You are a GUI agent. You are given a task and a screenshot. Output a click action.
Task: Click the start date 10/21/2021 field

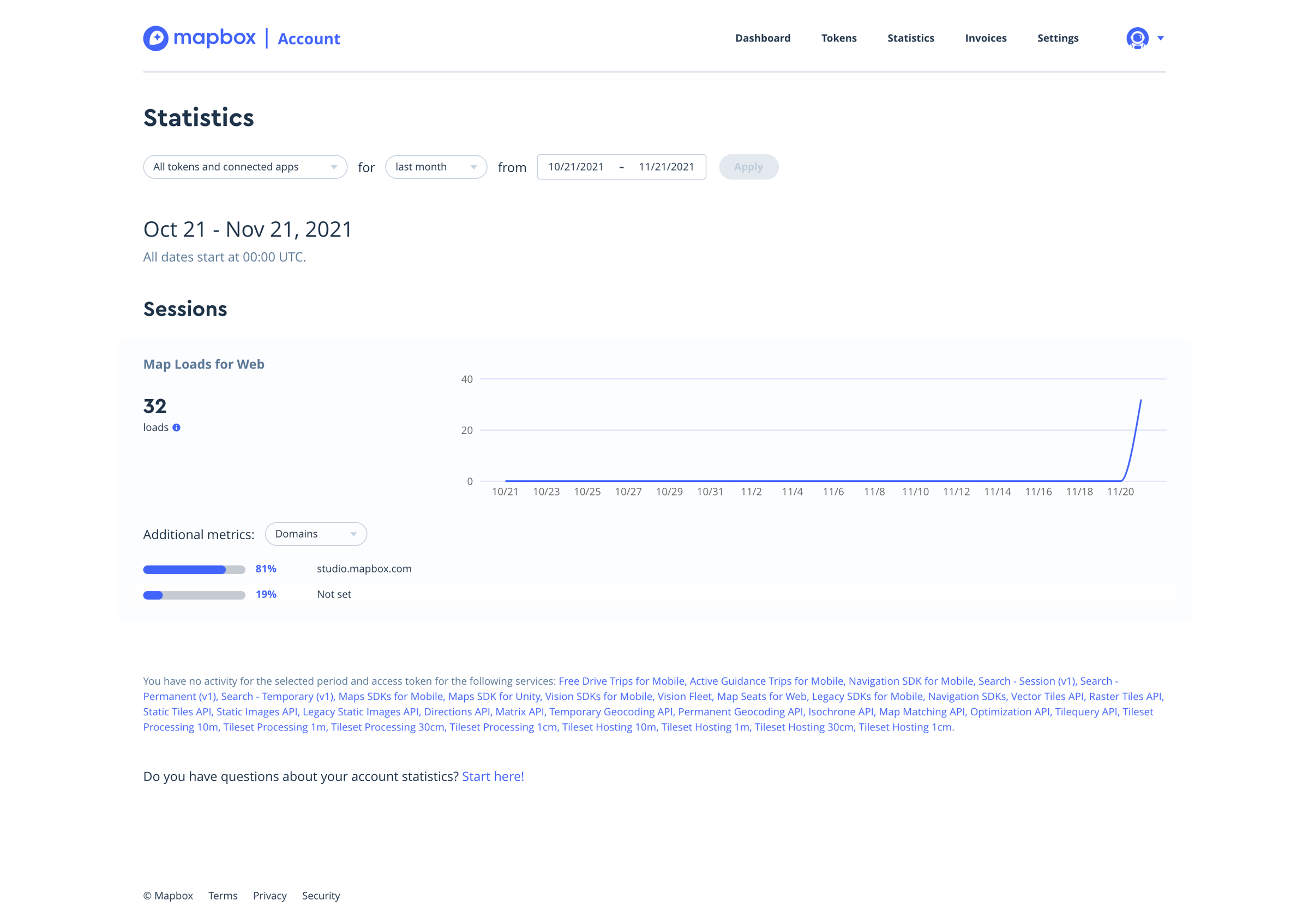click(576, 167)
